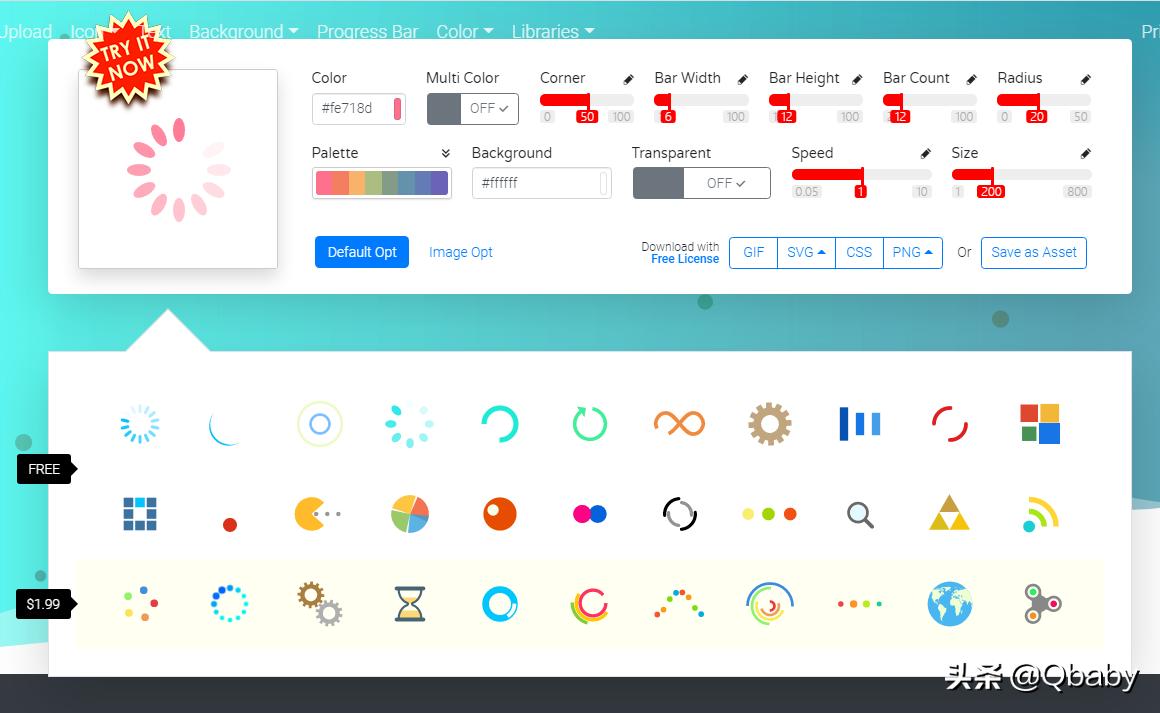Expand the Palette double chevron
Screen dimensions: 1160x713
point(445,153)
